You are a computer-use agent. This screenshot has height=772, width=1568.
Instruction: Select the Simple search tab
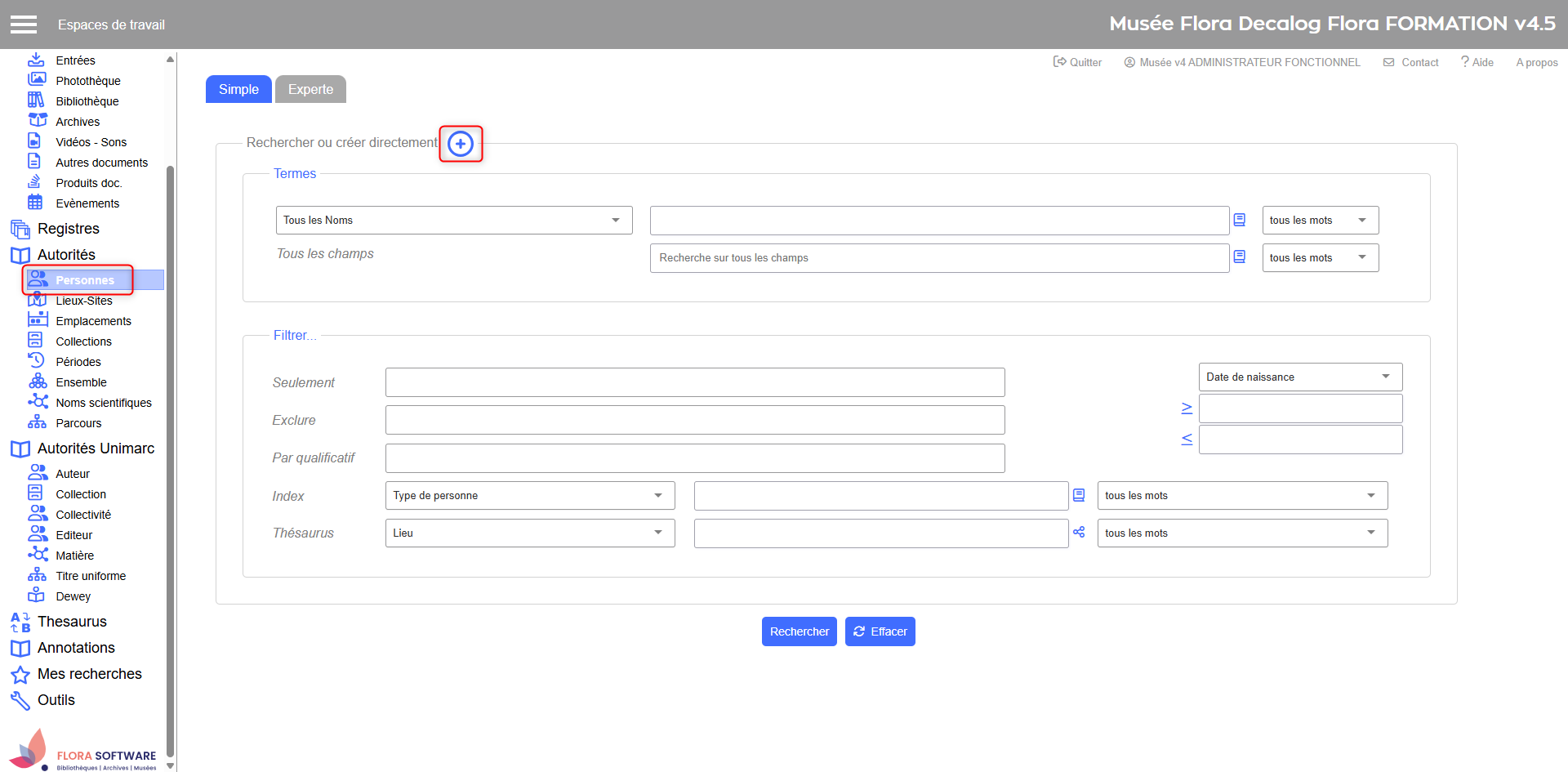[238, 90]
